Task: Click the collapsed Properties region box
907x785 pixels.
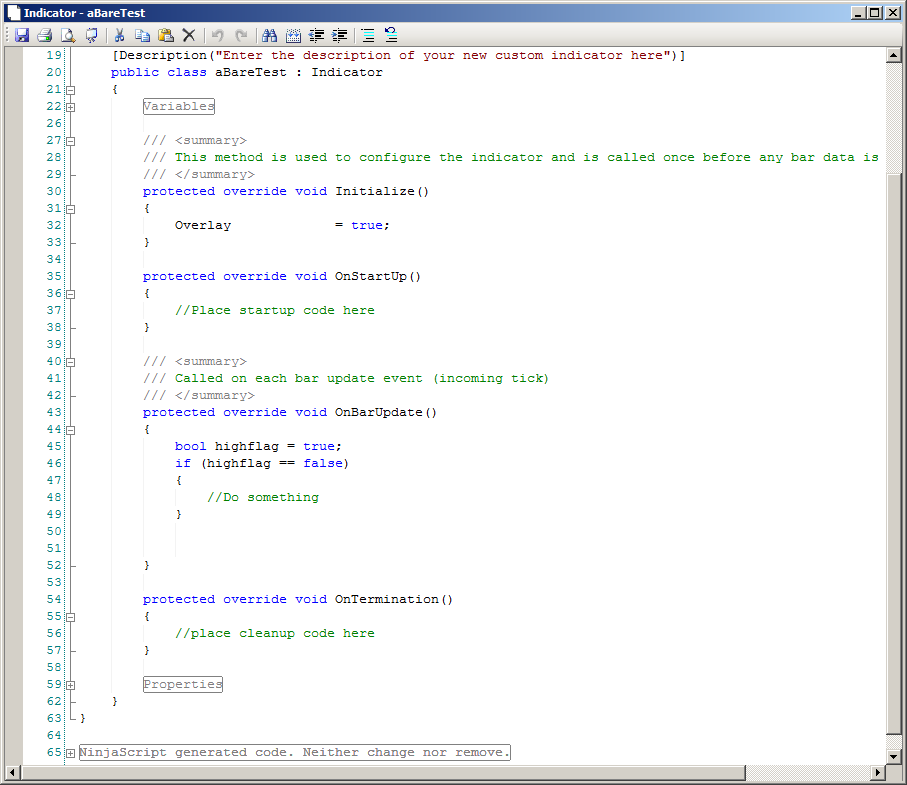Action: [183, 684]
